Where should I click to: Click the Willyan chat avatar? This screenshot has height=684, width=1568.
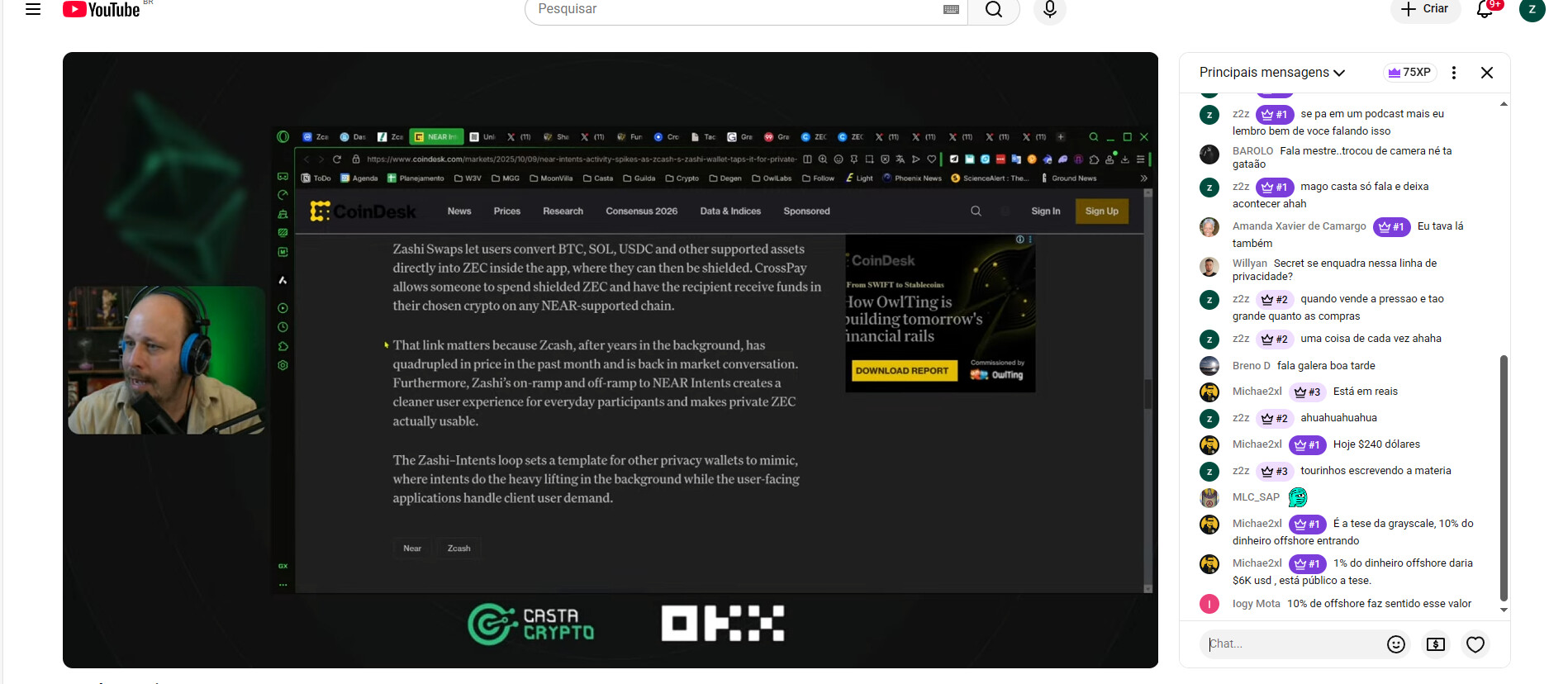1209,267
